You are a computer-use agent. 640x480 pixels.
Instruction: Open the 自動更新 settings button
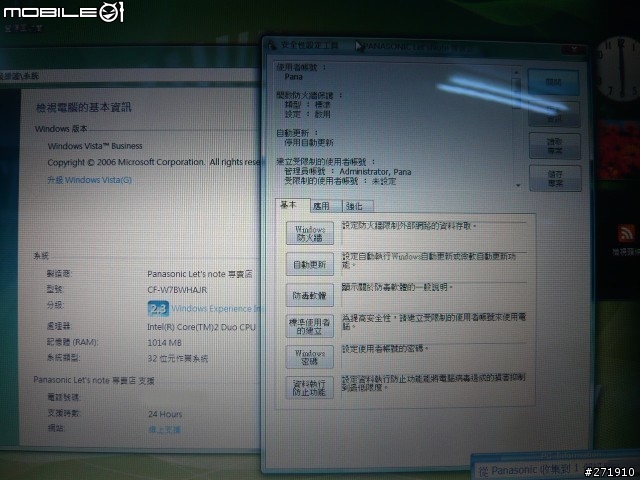(310, 264)
